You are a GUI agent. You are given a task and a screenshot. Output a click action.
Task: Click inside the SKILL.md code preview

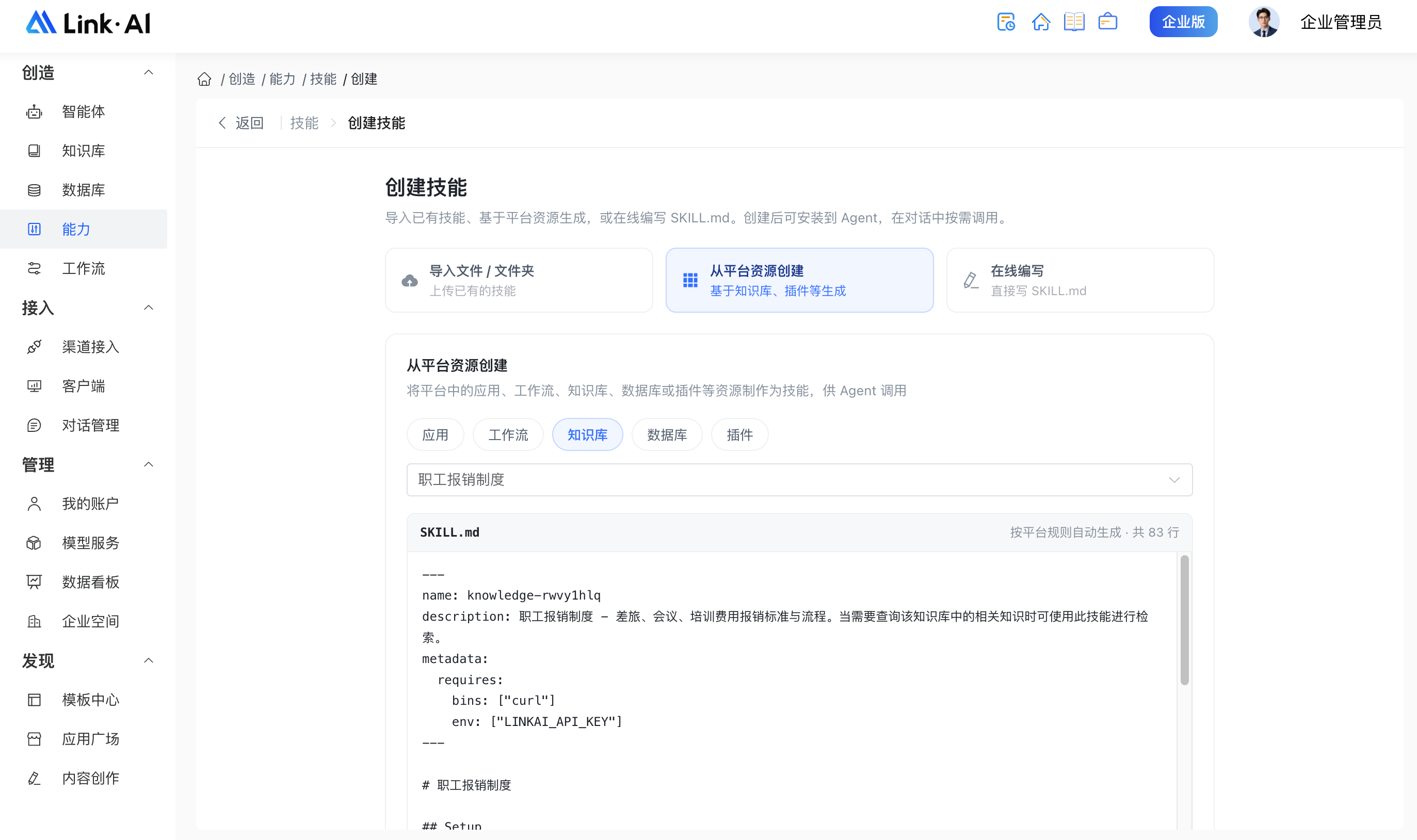(792, 690)
